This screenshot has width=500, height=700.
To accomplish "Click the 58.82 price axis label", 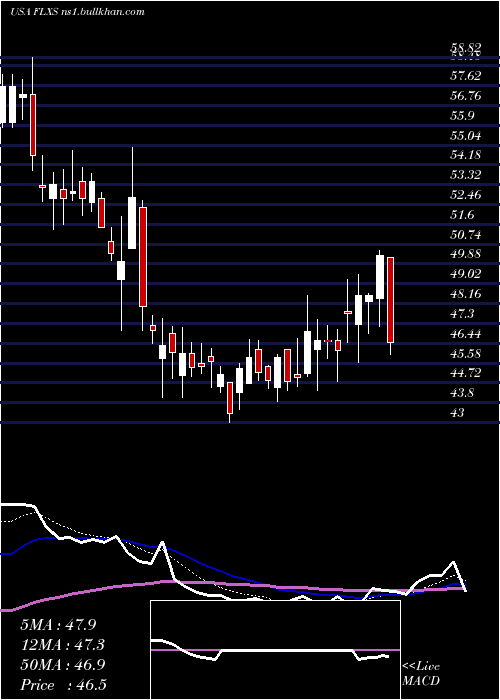I will (466, 49).
